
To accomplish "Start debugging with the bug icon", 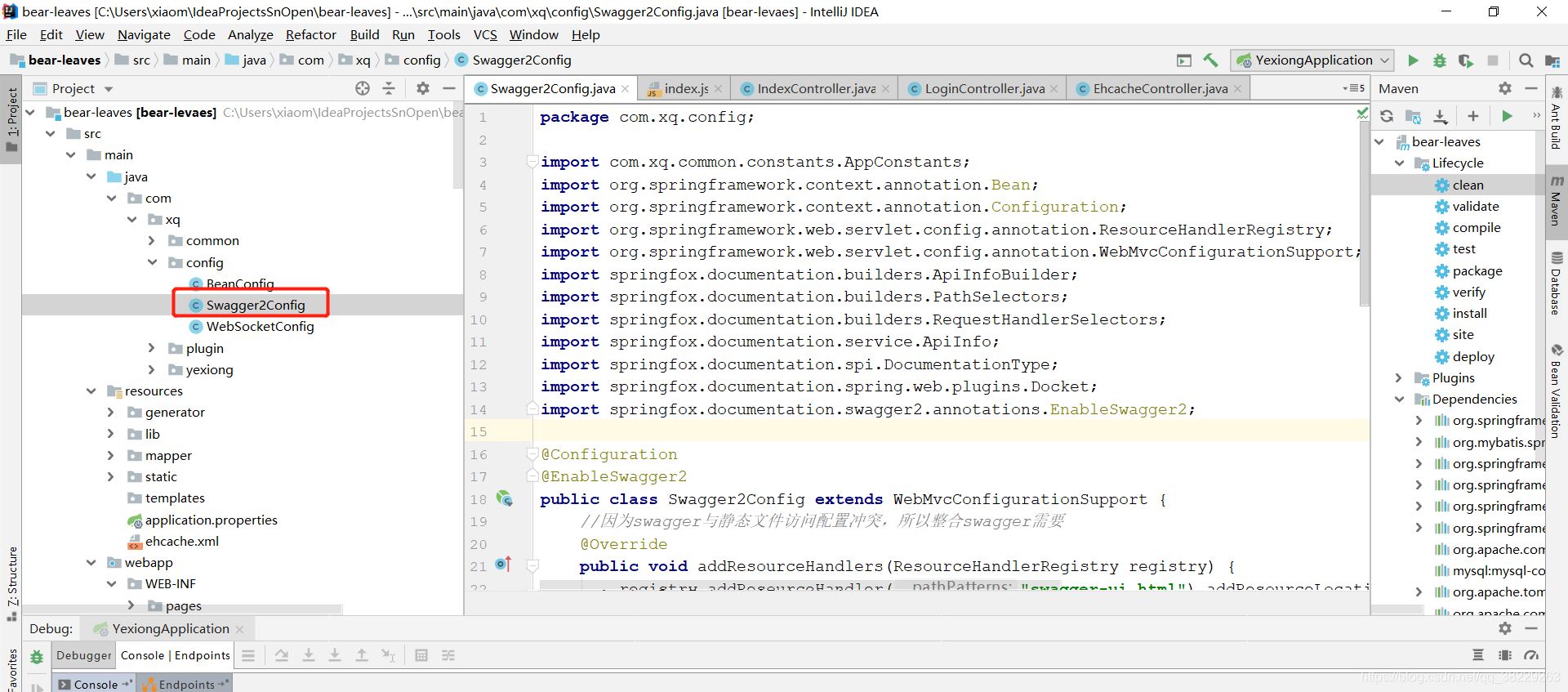I will [x=1439, y=60].
